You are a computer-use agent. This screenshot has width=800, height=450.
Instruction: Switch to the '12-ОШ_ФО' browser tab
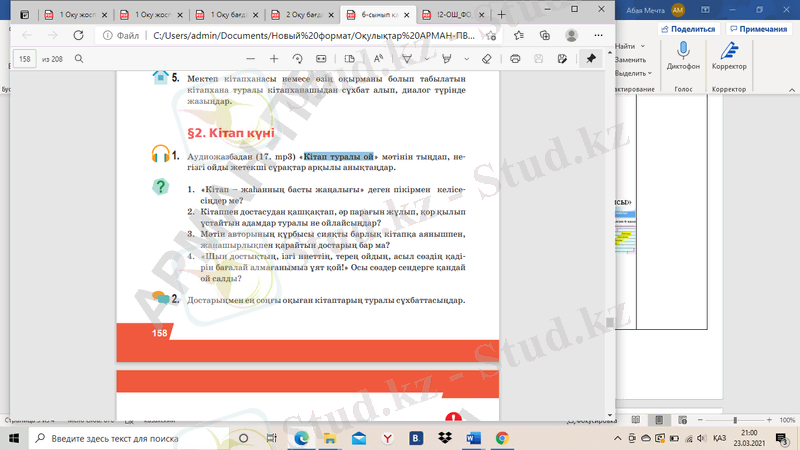click(452, 15)
